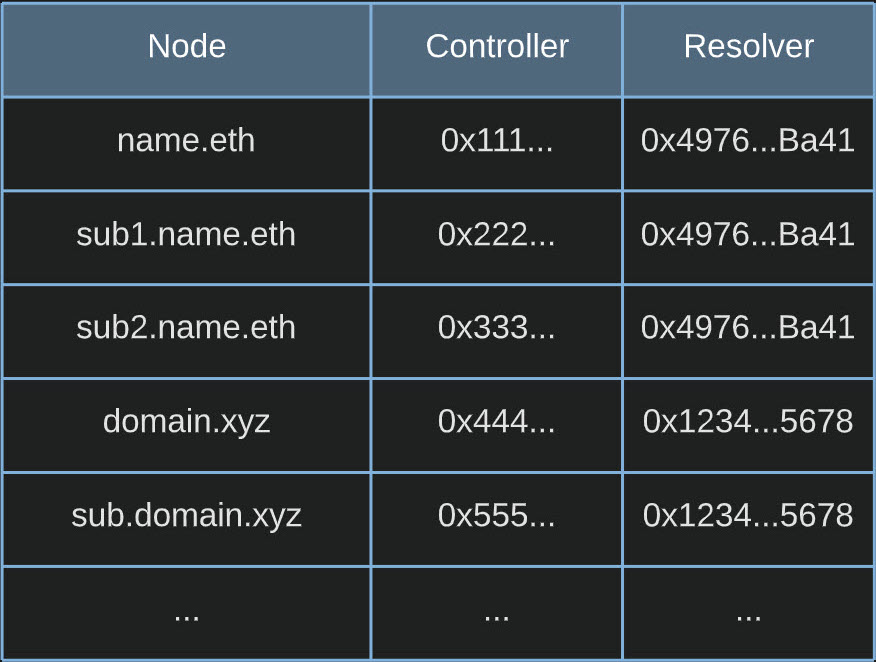The height and width of the screenshot is (662, 876).
Task: Click controller address 0x111...
Action: (497, 141)
